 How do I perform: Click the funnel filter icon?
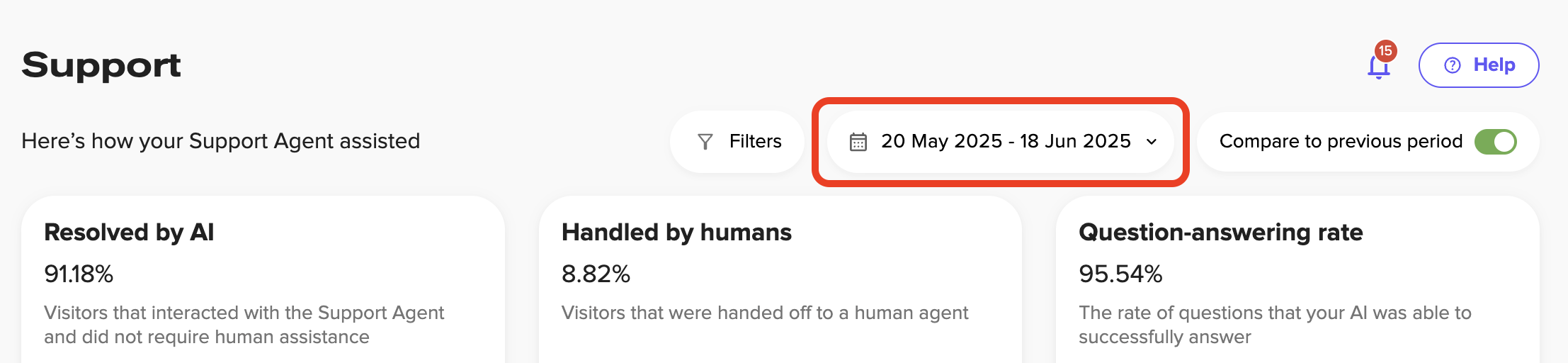coord(705,142)
